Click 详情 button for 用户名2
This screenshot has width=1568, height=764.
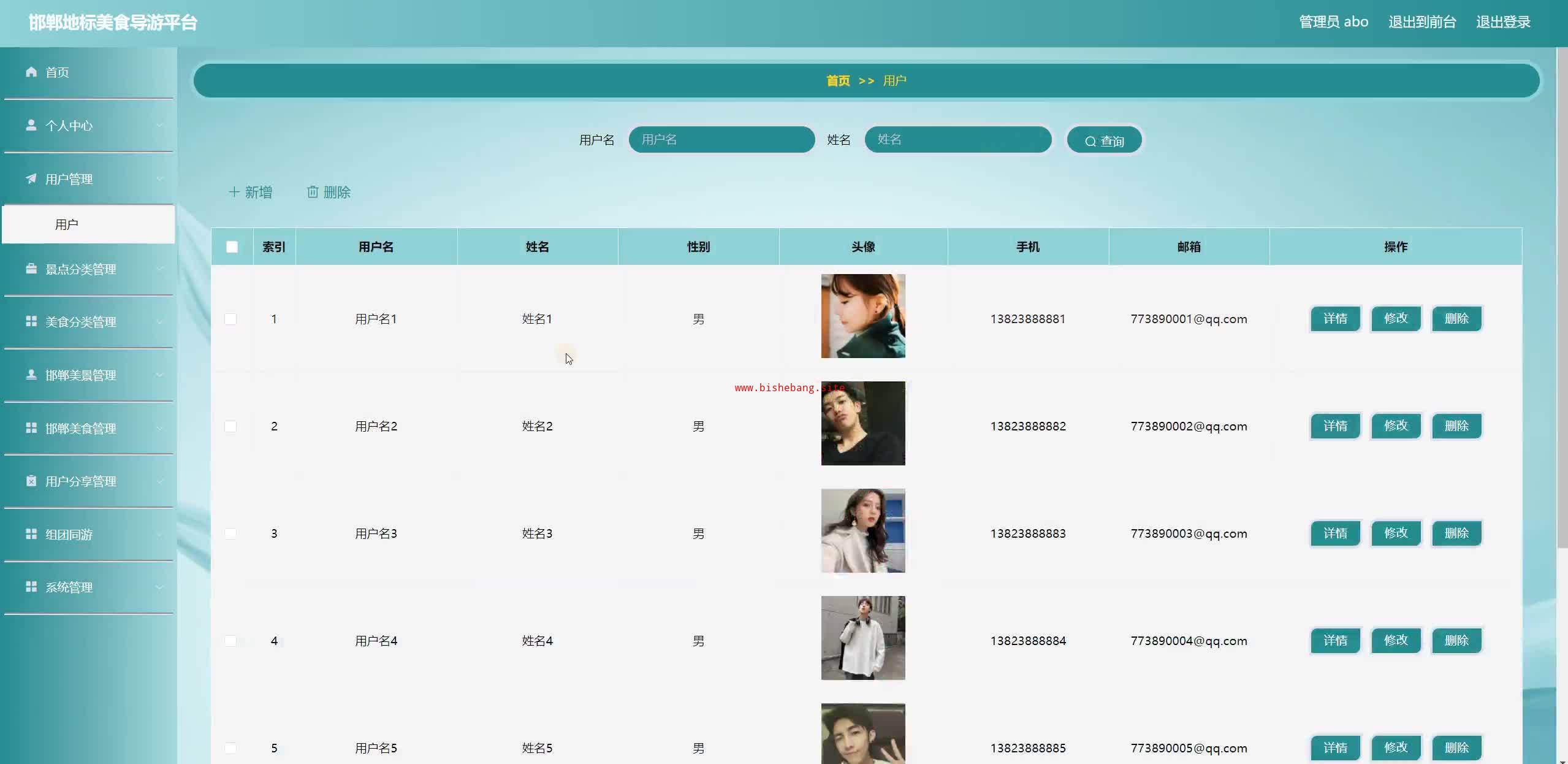(x=1335, y=426)
